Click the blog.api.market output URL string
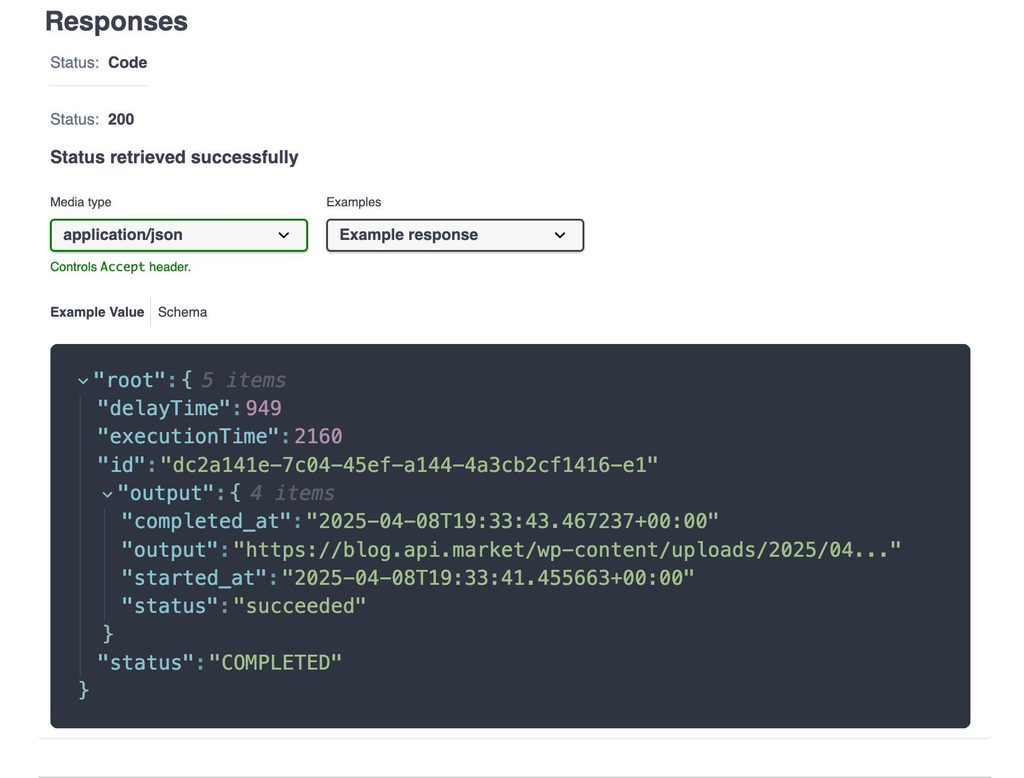Screen dimensions: 1024x778 pyautogui.click(x=567, y=550)
